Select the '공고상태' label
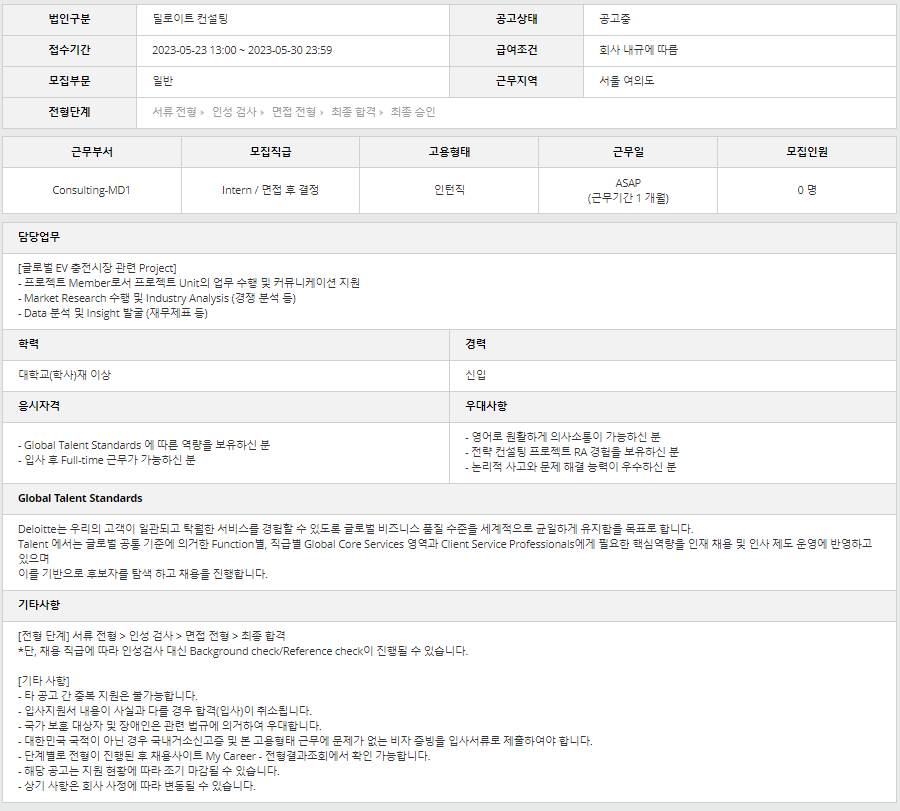This screenshot has width=900, height=811. (x=517, y=19)
